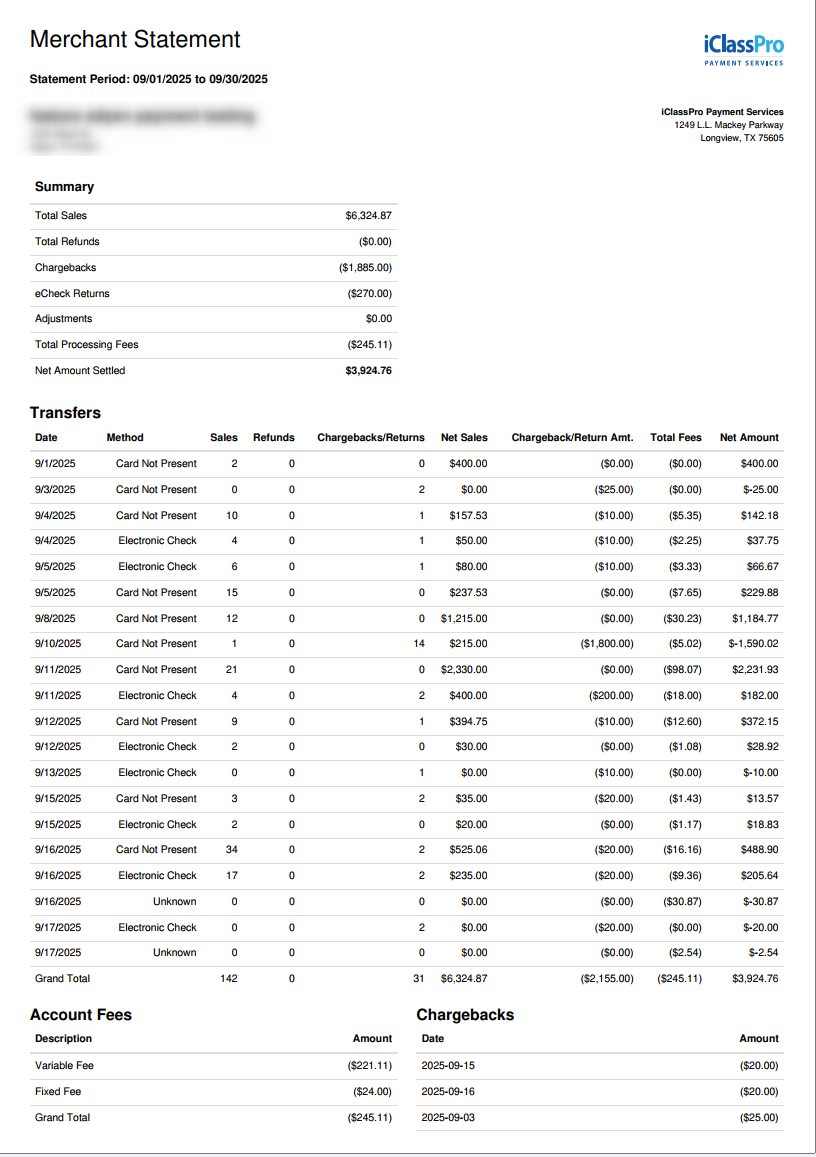Select the 9/10/2025 Card Not Present row
The height and width of the screenshot is (1157, 816).
point(407,644)
